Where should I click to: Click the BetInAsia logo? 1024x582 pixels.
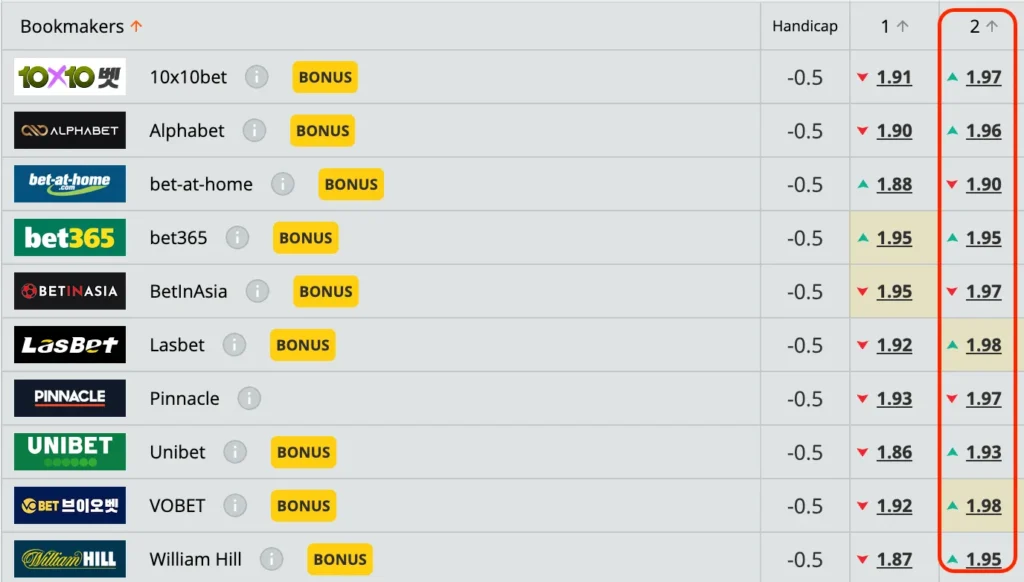[70, 291]
